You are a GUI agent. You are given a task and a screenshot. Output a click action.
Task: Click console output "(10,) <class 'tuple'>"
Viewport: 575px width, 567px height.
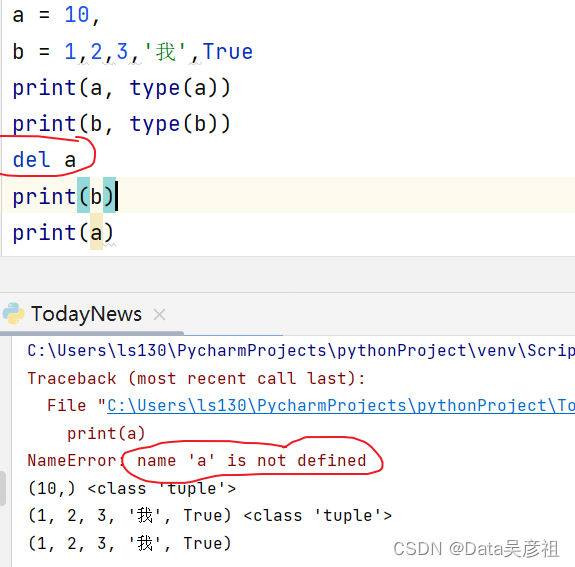click(132, 489)
